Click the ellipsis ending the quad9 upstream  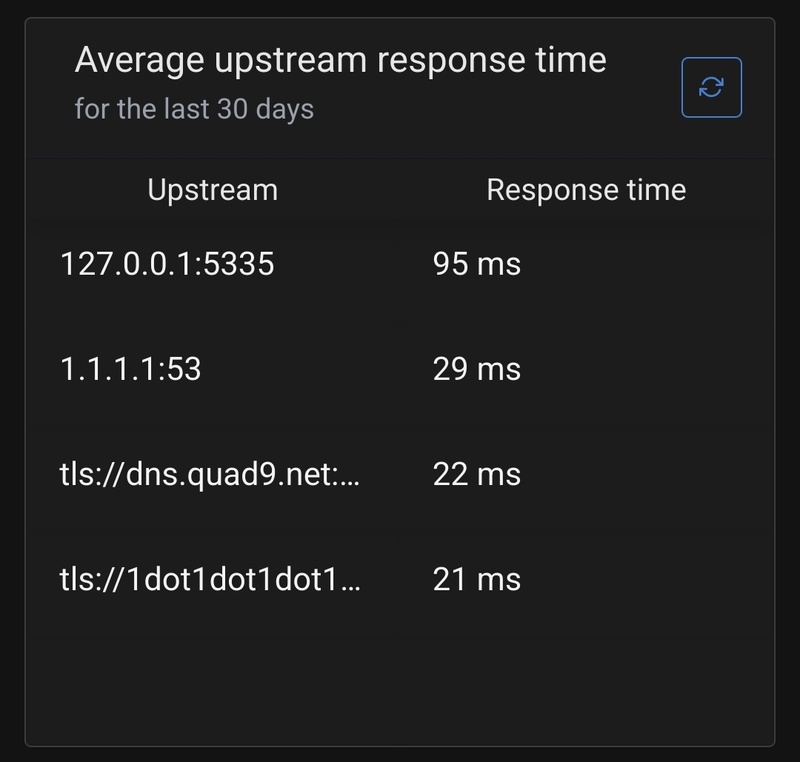[349, 476]
